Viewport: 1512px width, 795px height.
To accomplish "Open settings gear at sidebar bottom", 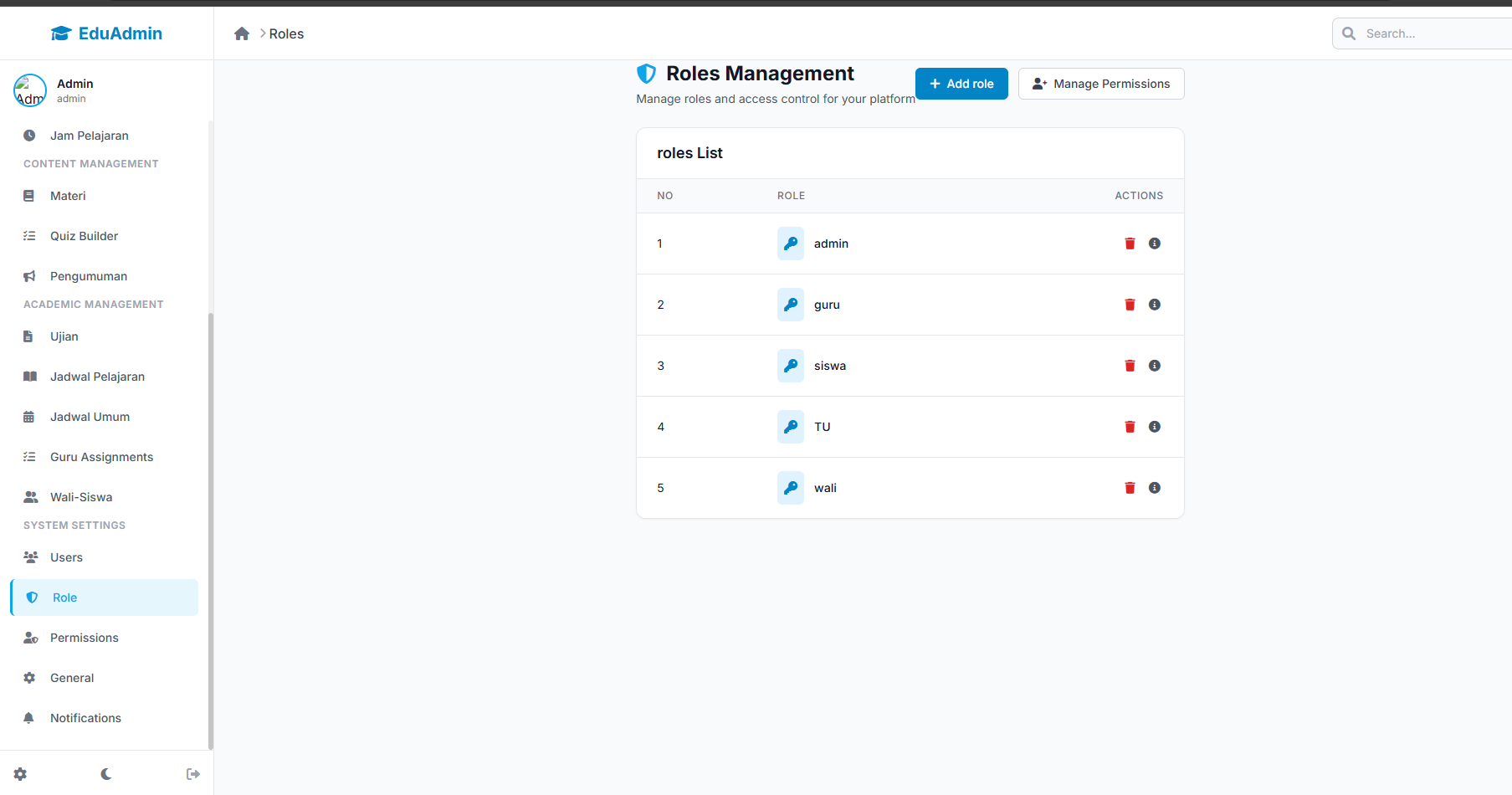I will pos(20,774).
